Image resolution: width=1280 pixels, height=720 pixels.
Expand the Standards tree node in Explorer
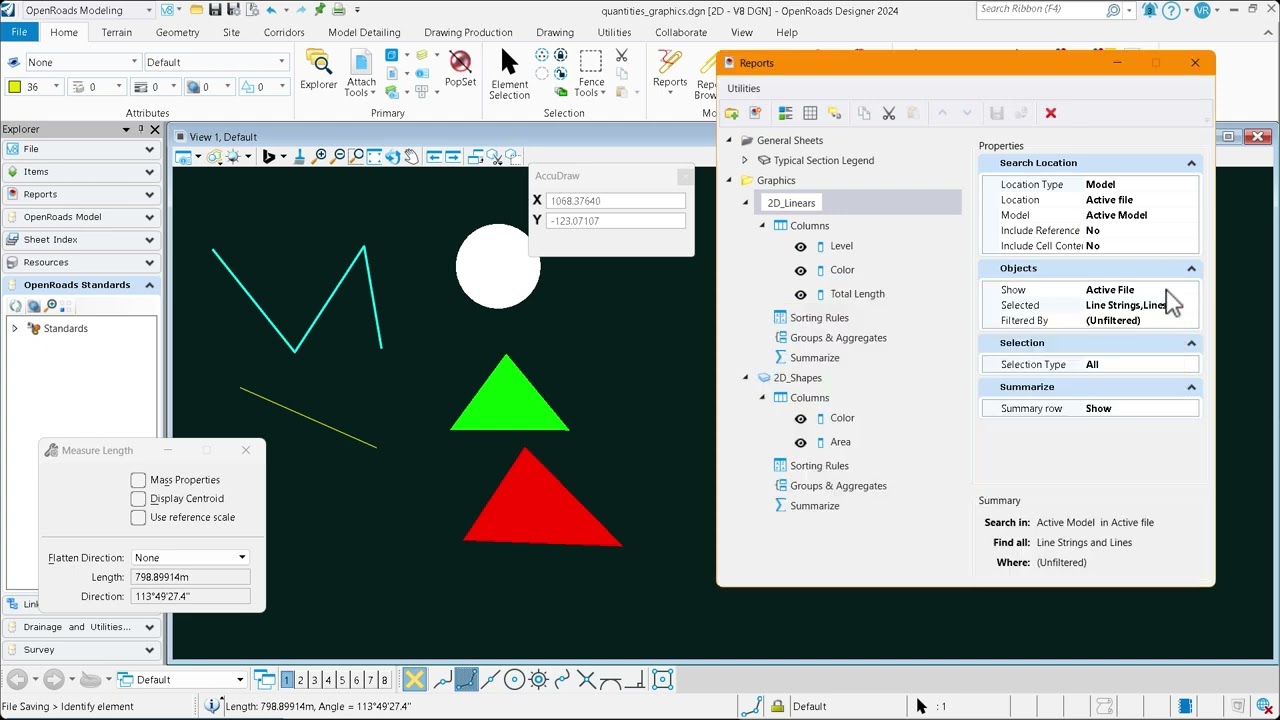[x=14, y=328]
